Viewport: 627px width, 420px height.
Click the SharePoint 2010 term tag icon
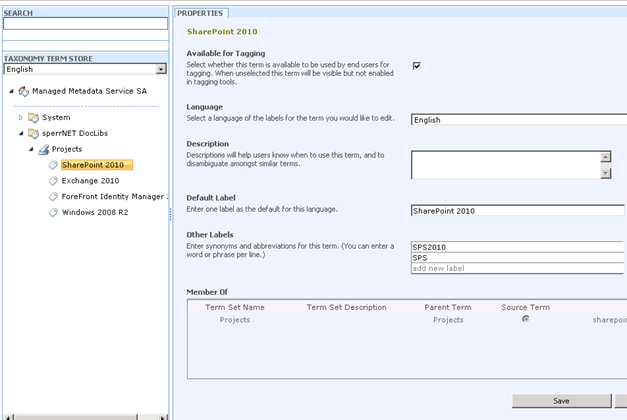coord(53,165)
